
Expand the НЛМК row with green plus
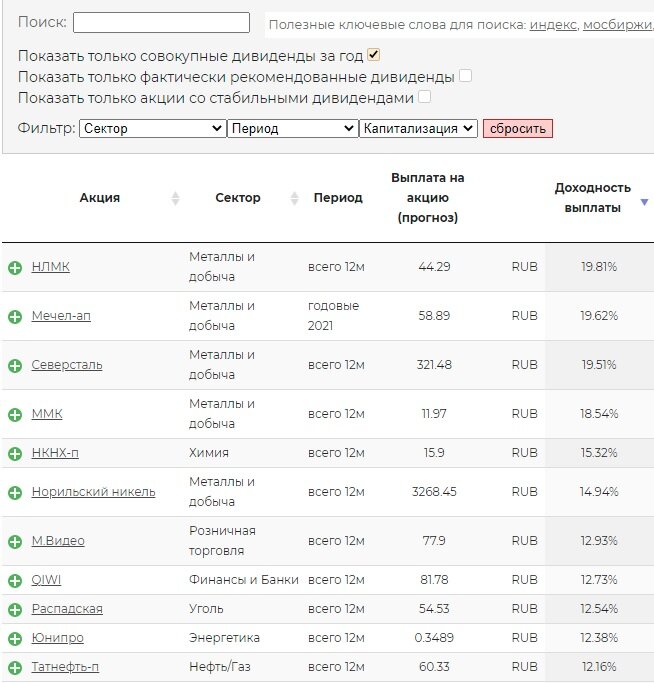(x=15, y=267)
